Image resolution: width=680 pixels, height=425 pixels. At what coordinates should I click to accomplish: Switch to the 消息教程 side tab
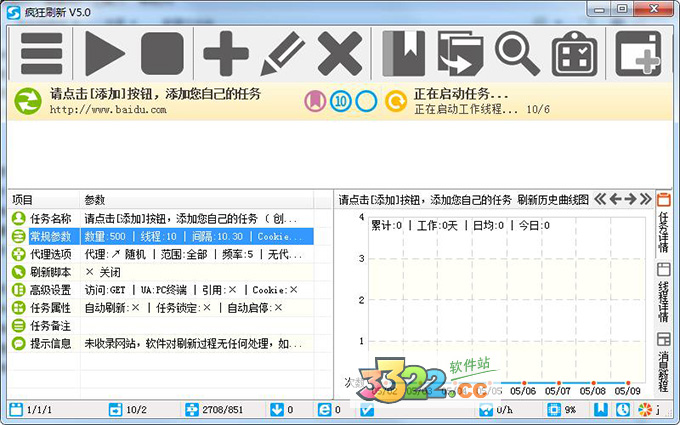coord(664,363)
